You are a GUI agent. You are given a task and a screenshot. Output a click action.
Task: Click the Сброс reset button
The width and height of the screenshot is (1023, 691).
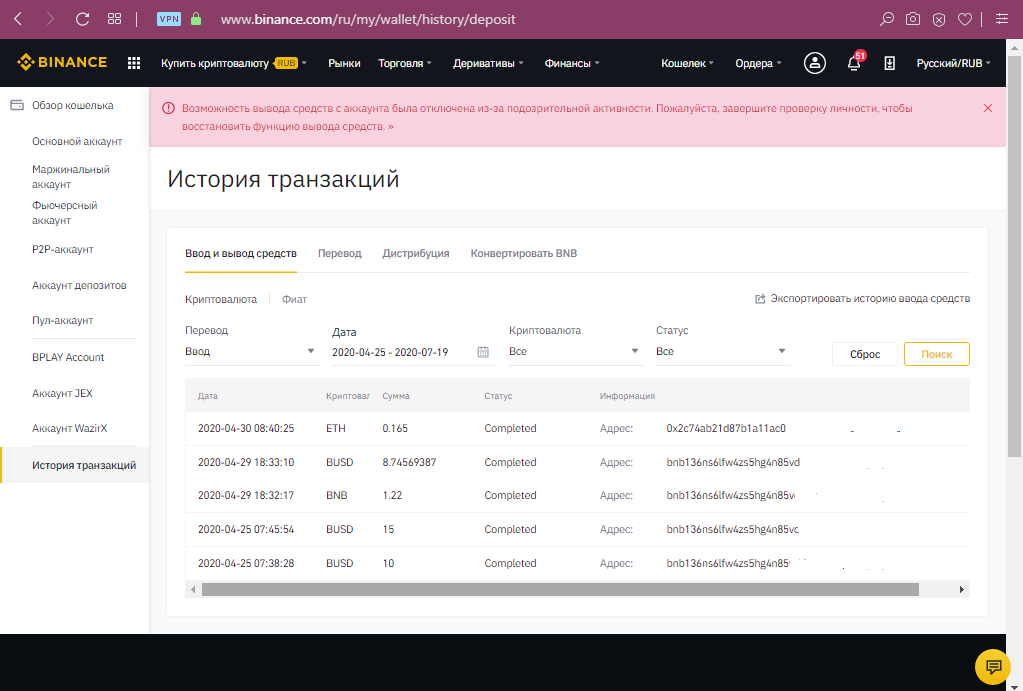click(865, 354)
